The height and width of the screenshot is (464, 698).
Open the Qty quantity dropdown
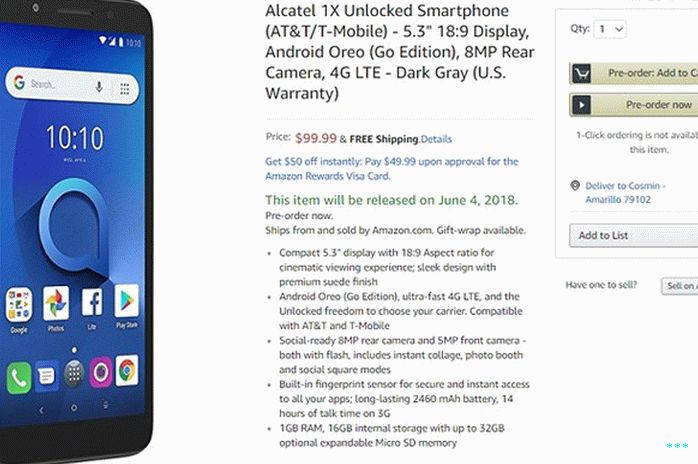pos(610,29)
